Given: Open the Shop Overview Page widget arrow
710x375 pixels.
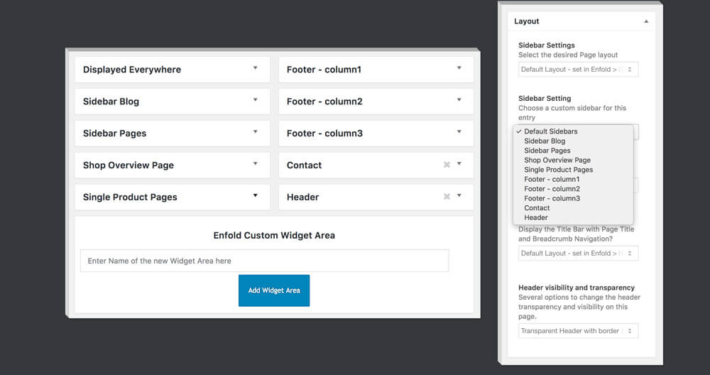Looking at the screenshot, I should point(255,163).
